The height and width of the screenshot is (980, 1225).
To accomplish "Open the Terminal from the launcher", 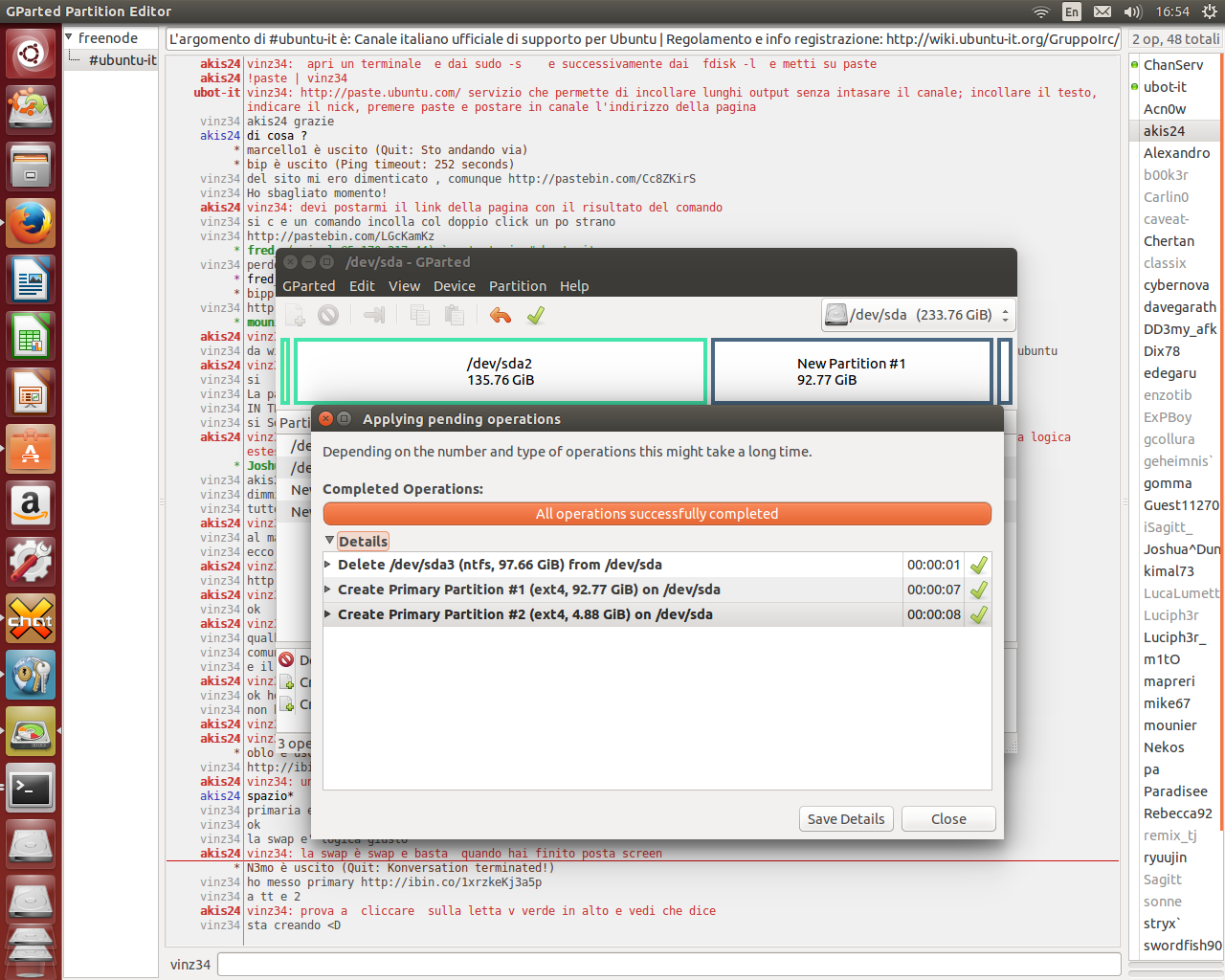I will coord(31,789).
